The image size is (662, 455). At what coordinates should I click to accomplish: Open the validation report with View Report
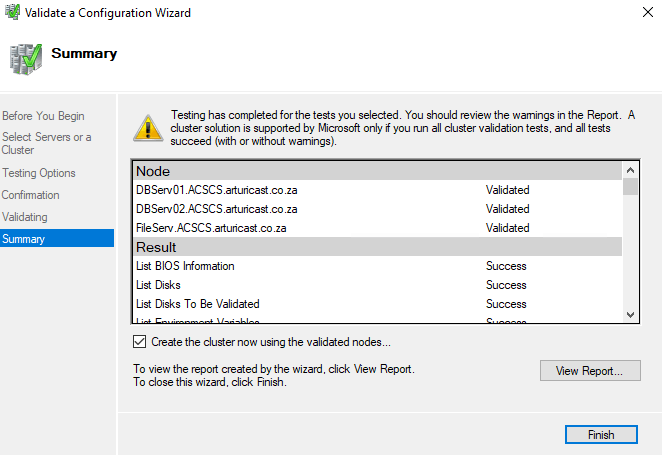tap(589, 371)
